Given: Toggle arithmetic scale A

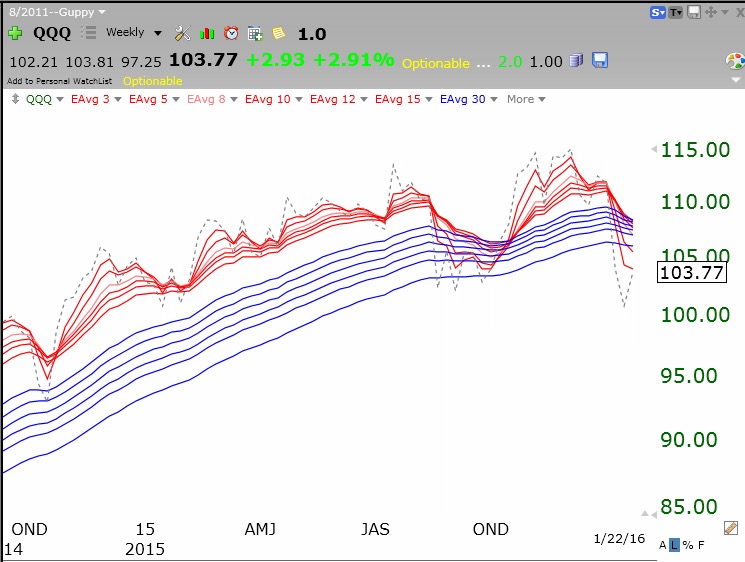Looking at the screenshot, I should (x=663, y=545).
